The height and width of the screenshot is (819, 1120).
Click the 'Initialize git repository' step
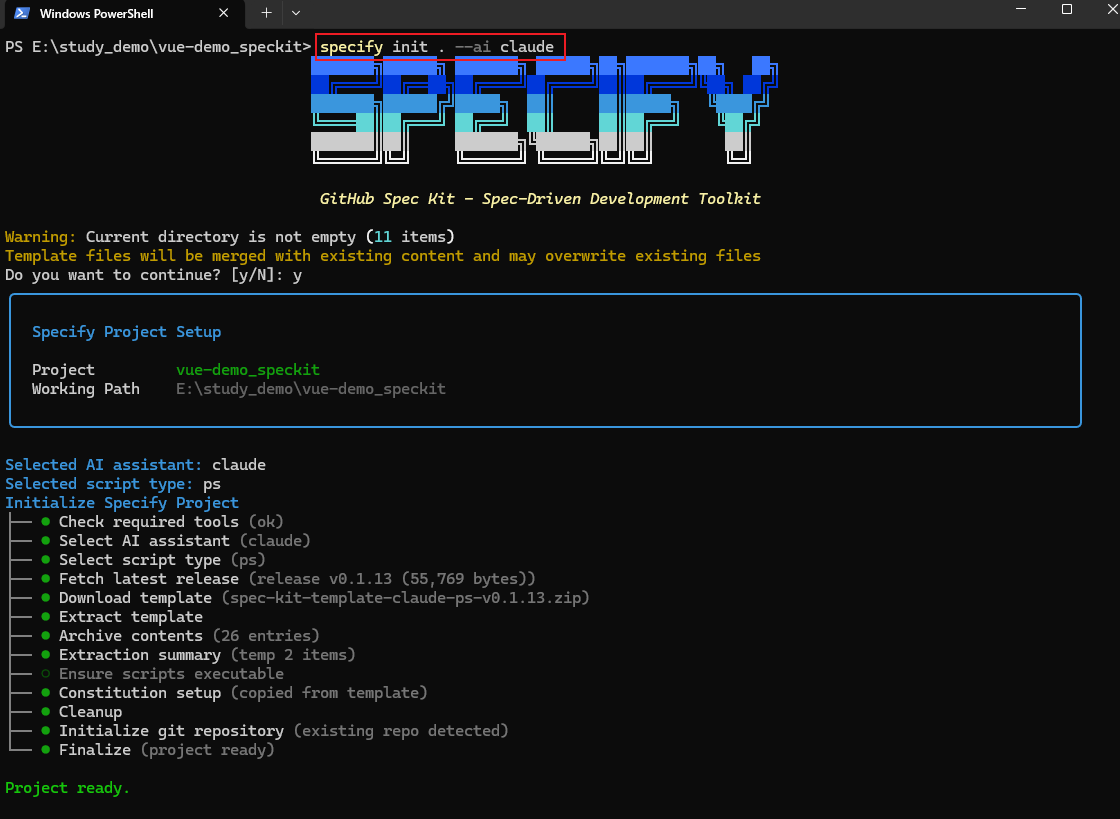(275, 730)
